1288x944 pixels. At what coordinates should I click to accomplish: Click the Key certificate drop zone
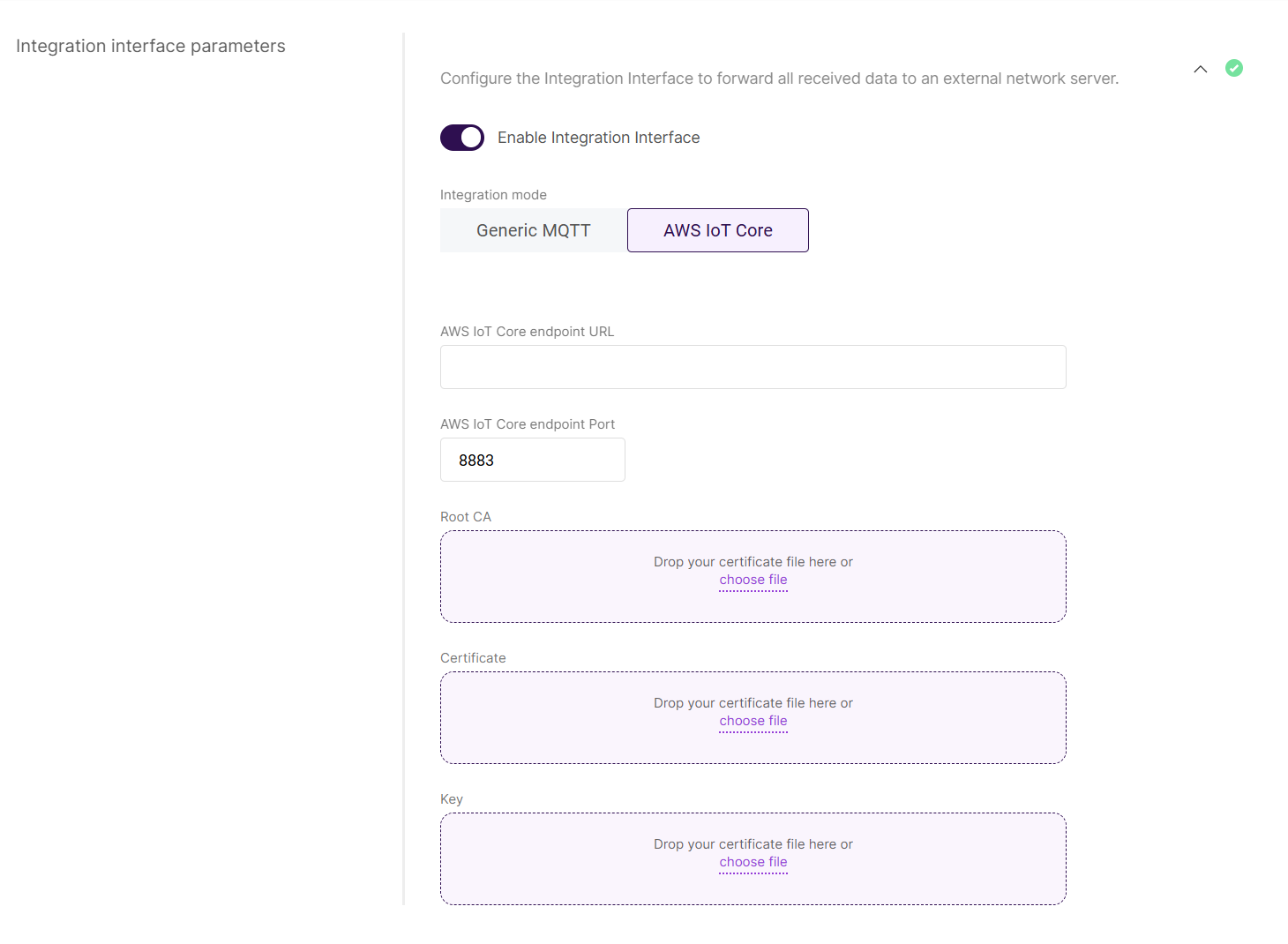coord(753,858)
